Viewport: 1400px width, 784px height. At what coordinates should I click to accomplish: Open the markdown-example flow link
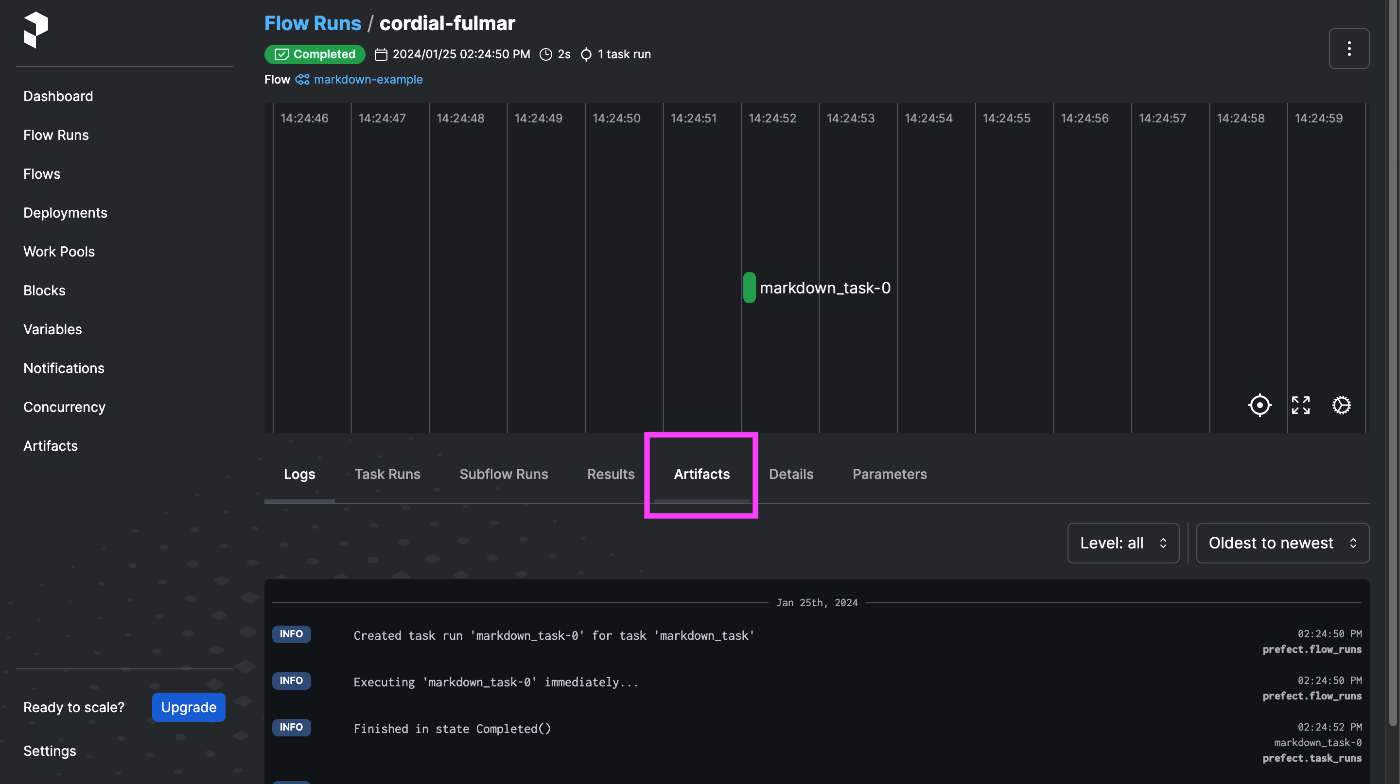pyautogui.click(x=368, y=80)
